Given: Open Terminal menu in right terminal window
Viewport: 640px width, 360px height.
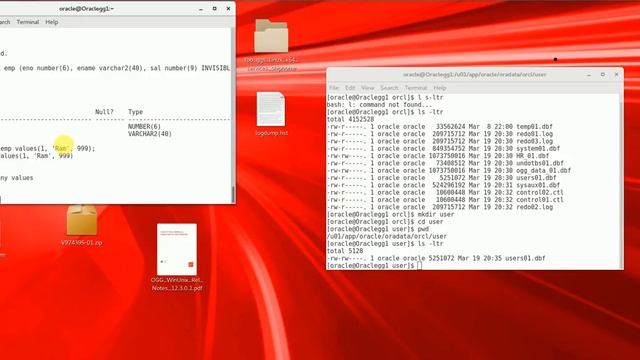Looking at the screenshot, I should pos(416,88).
